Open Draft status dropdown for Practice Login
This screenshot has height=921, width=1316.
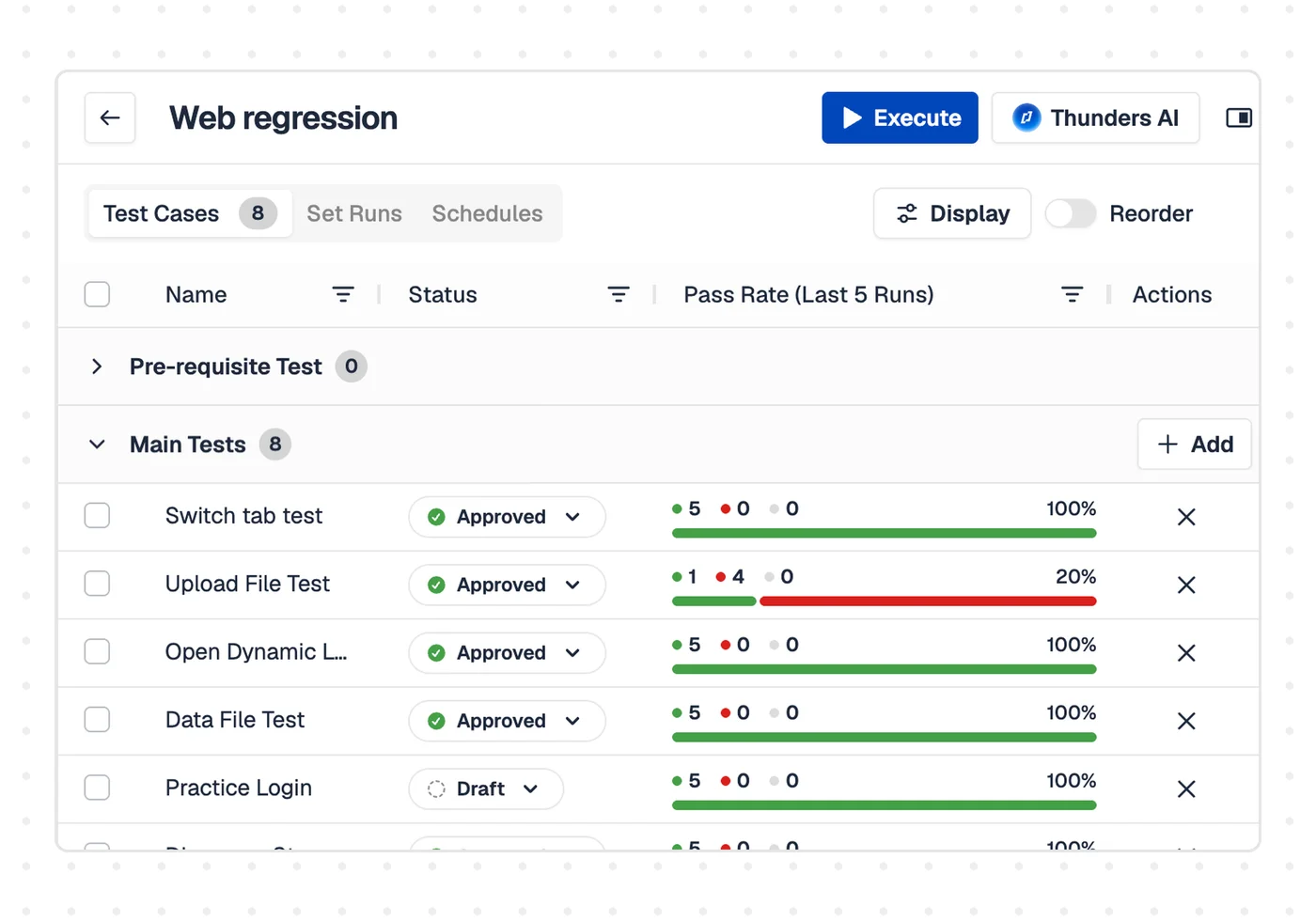tap(486, 788)
